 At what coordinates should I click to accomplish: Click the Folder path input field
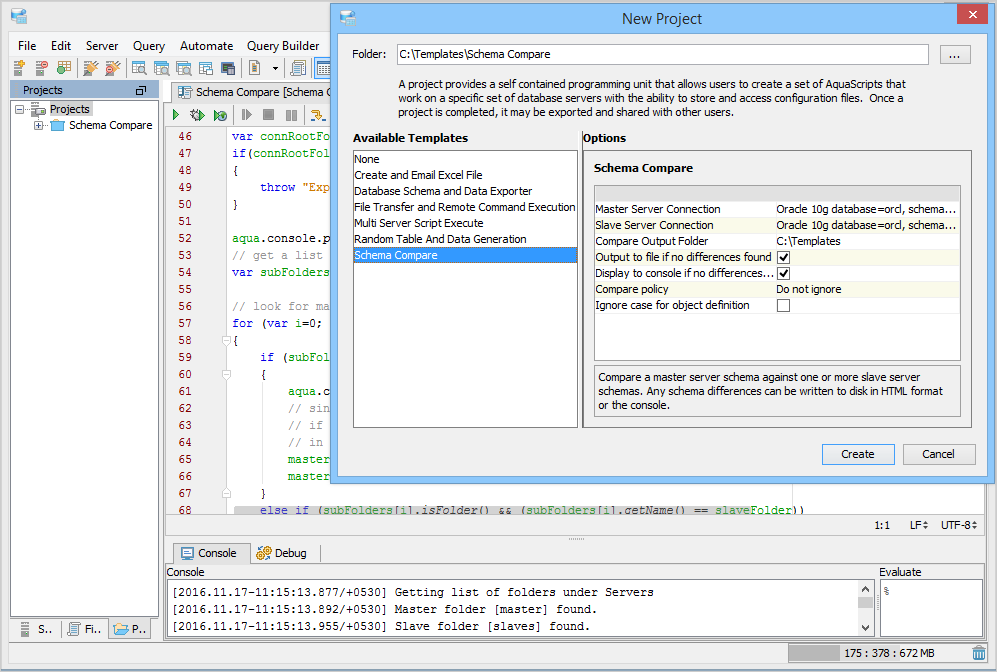pyautogui.click(x=661, y=54)
